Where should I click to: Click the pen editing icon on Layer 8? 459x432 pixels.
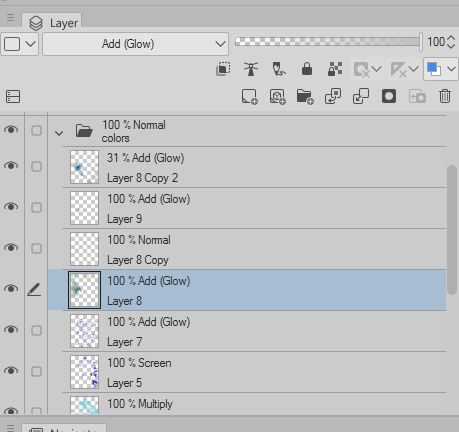[x=34, y=289]
